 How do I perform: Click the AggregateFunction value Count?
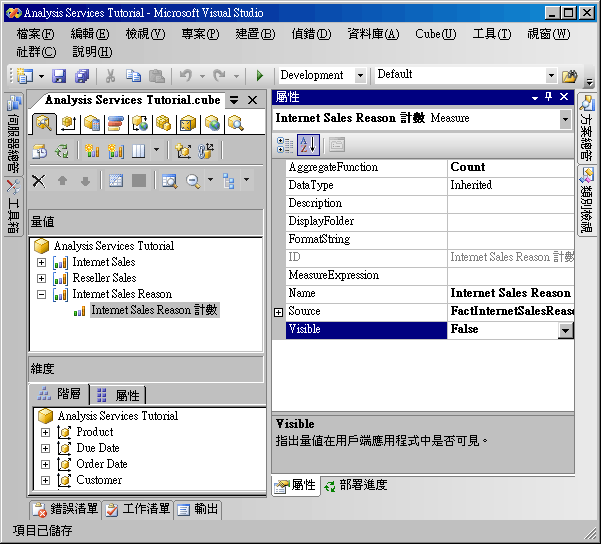510,167
